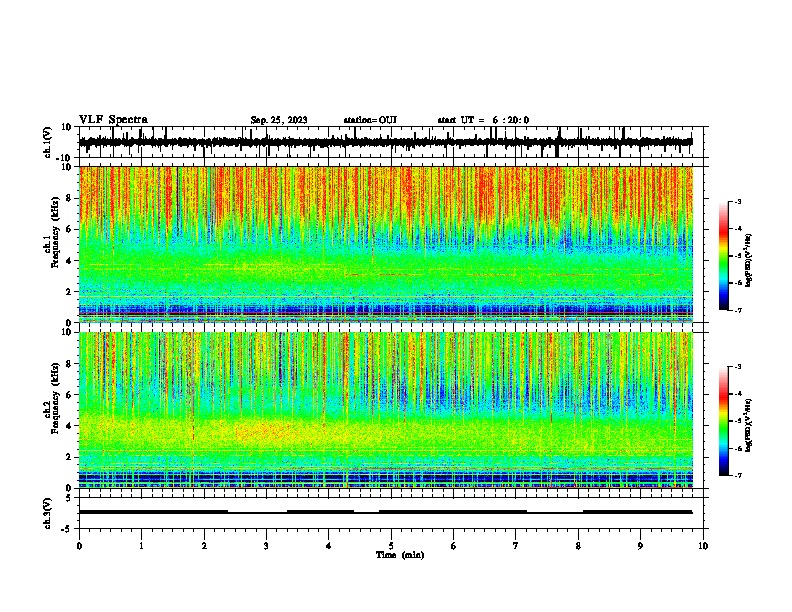Click tick label '1' on the Time axis
The width and height of the screenshot is (792, 612).
click(x=141, y=546)
